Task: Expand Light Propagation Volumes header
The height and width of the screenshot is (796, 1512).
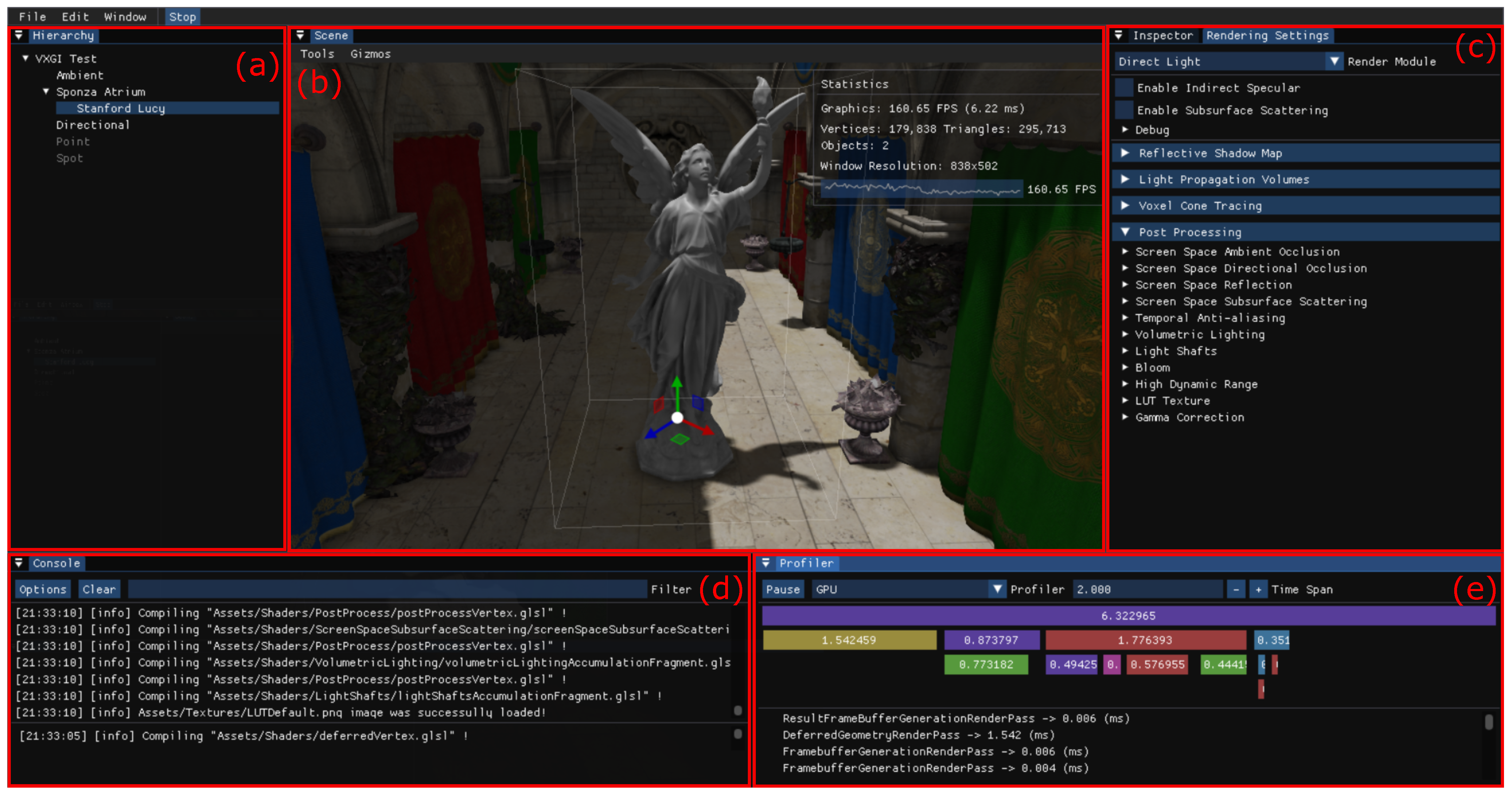Action: [1305, 180]
